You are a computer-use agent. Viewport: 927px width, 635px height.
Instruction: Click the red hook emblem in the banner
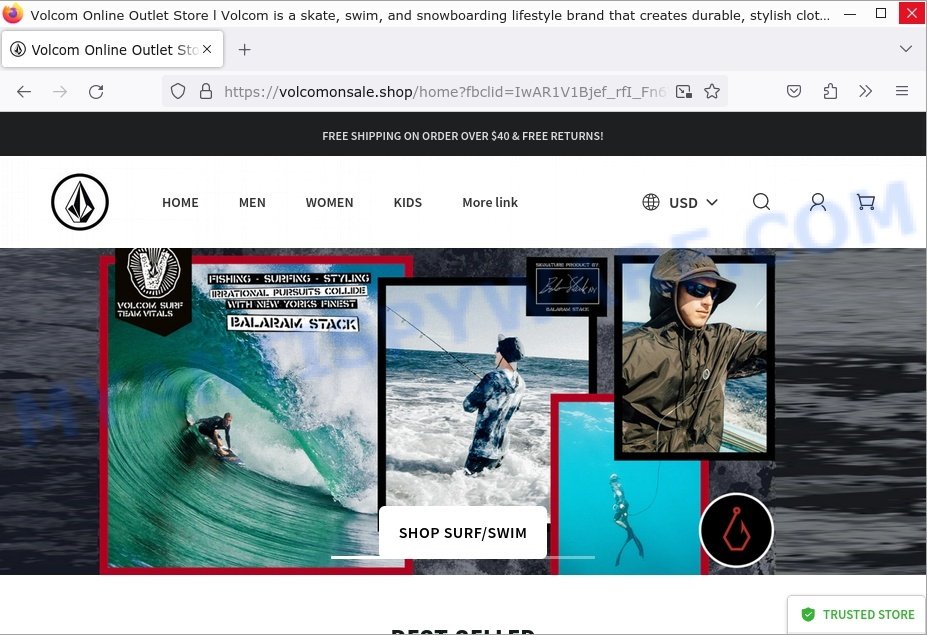736,530
